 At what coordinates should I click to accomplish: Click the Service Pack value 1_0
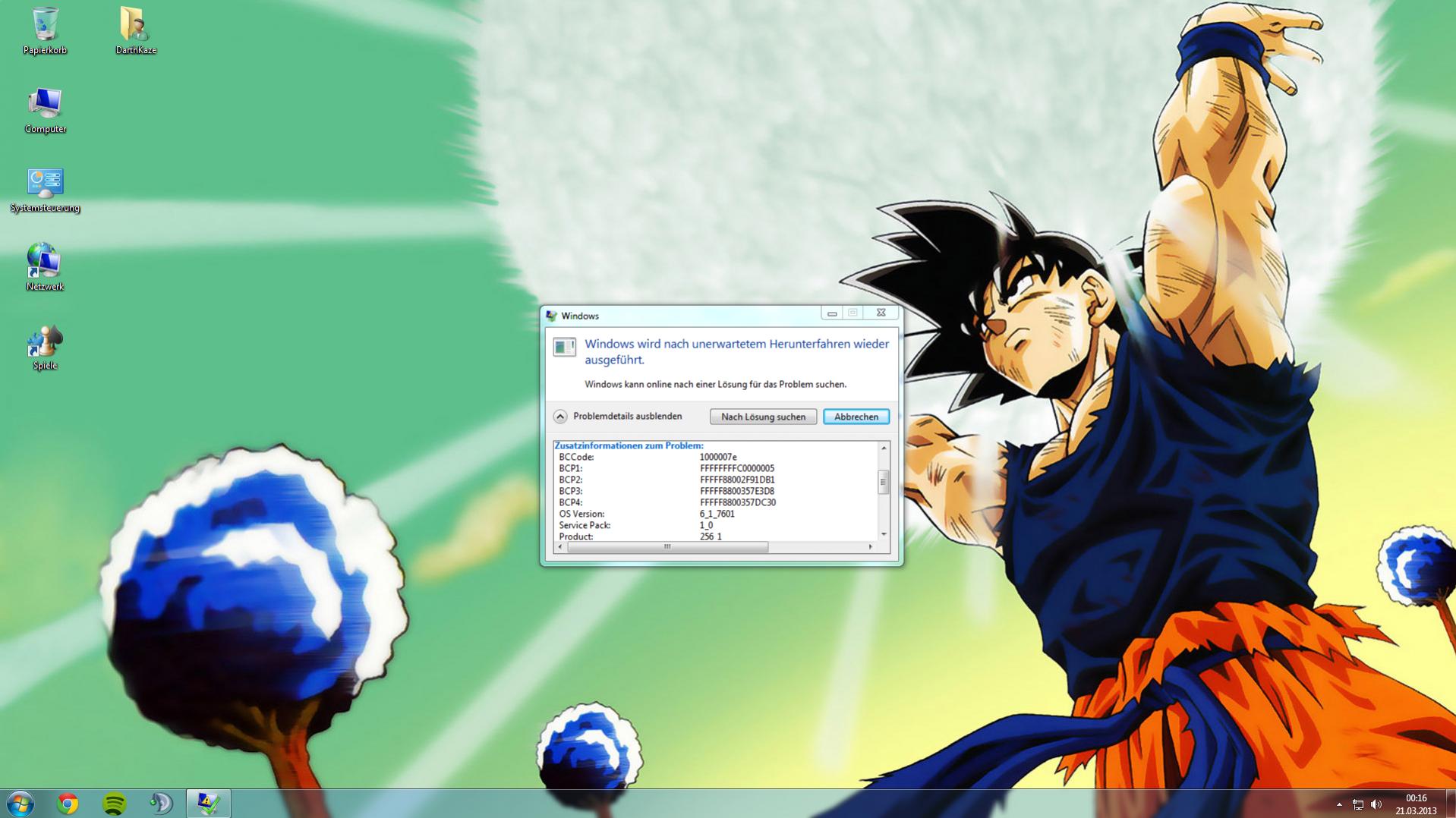(706, 525)
